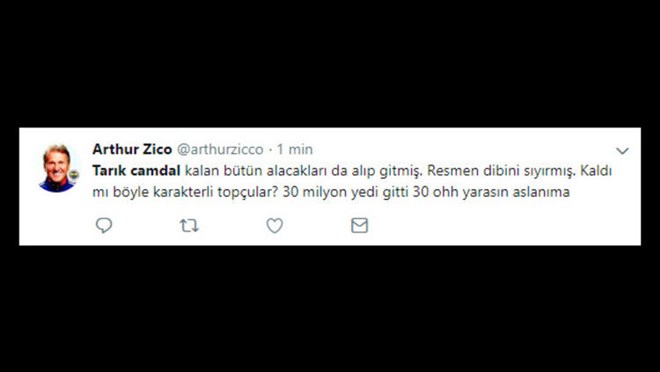660x372 pixels.
Task: Select the bold 'Tarık camdal' text
Action: click(x=136, y=170)
